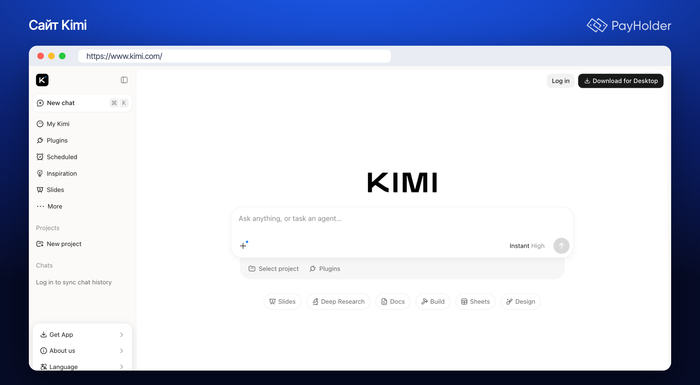Choose the Design chip

(521, 301)
